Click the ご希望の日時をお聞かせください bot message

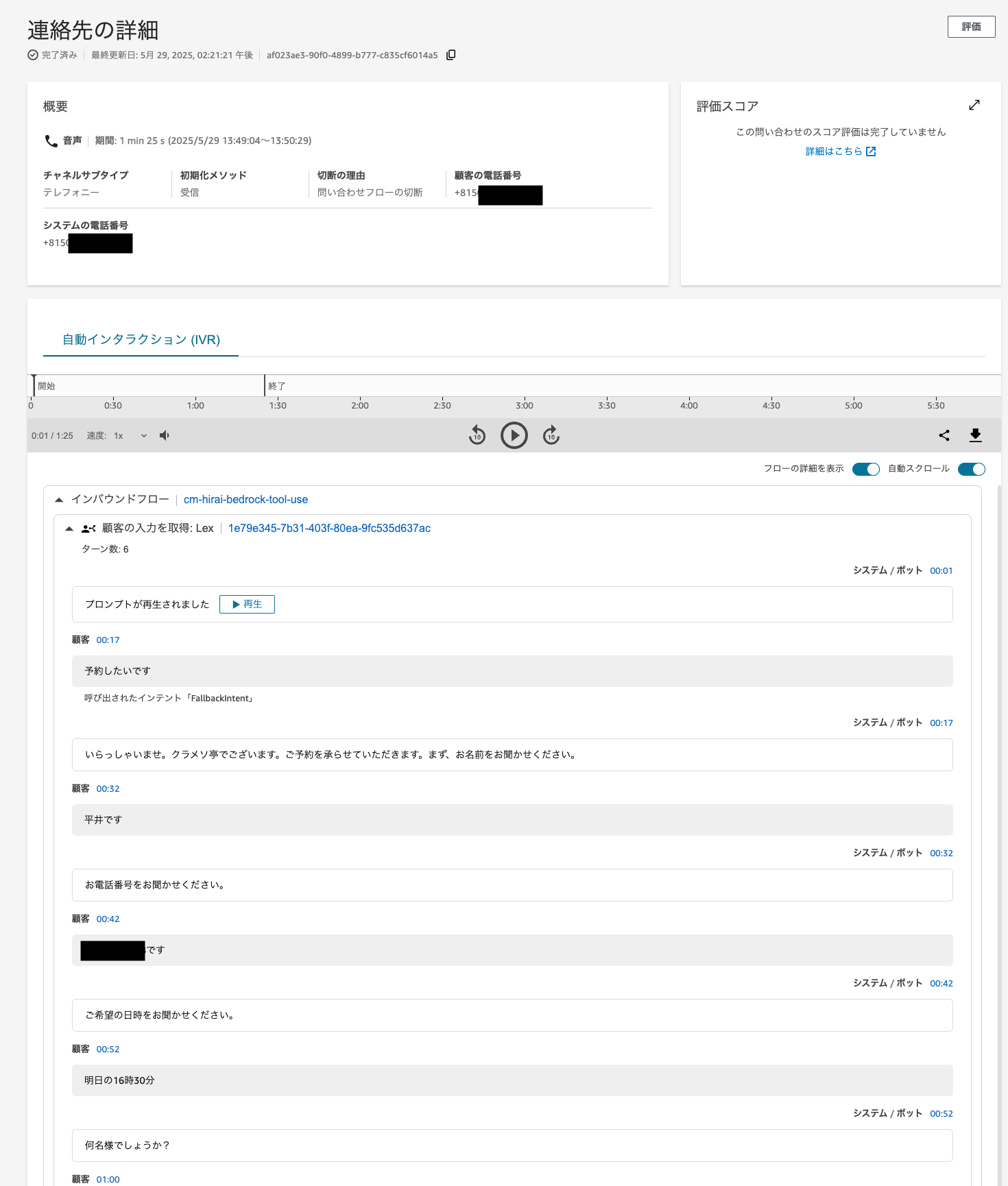pos(512,1015)
